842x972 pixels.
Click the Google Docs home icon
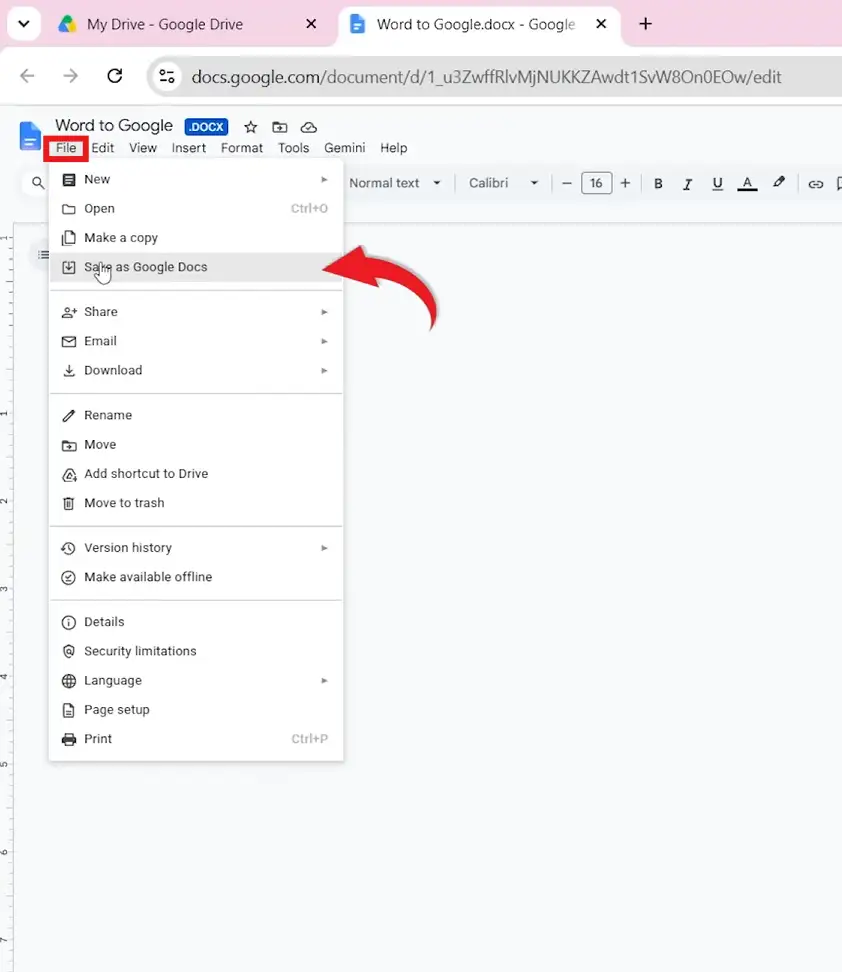pyautogui.click(x=29, y=136)
